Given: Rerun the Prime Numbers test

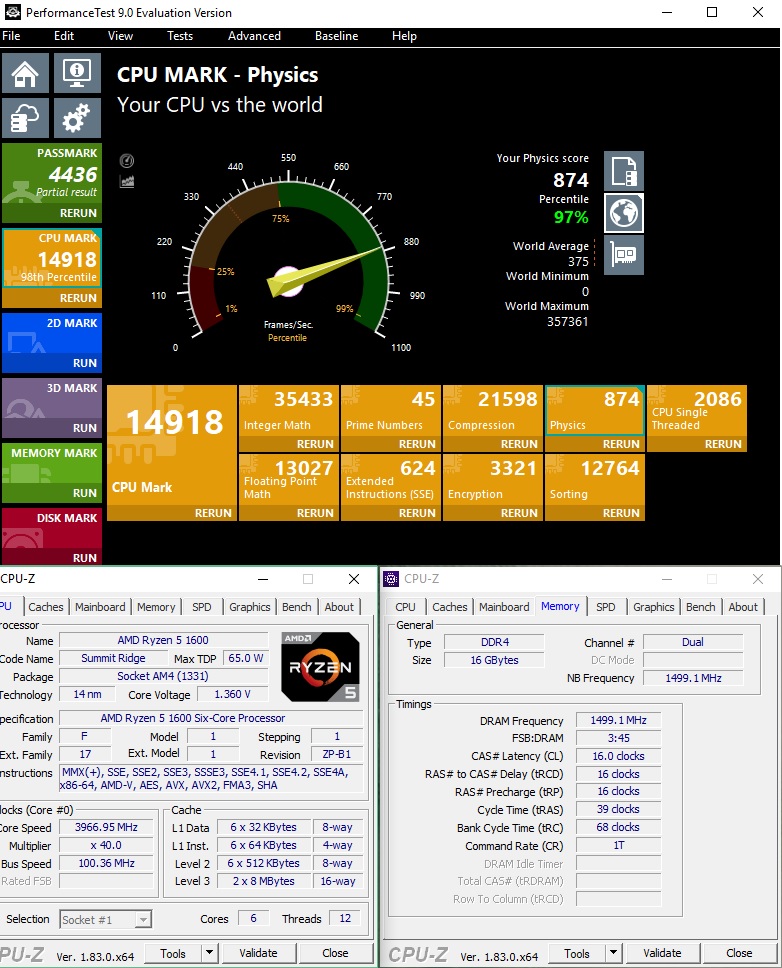Looking at the screenshot, I should click(x=417, y=444).
